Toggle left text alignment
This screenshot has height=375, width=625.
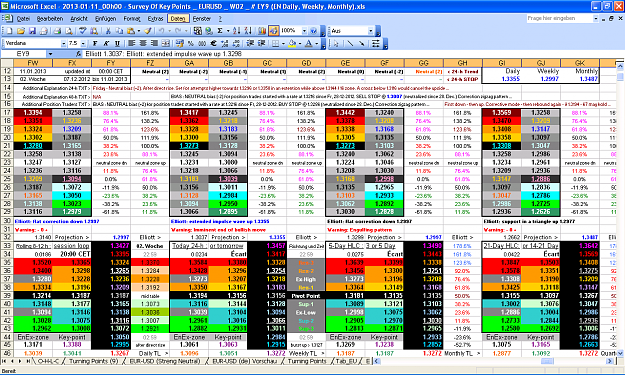pos(132,43)
